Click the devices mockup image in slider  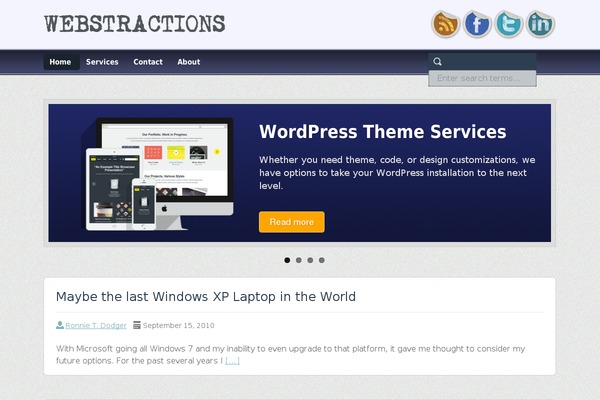157,174
